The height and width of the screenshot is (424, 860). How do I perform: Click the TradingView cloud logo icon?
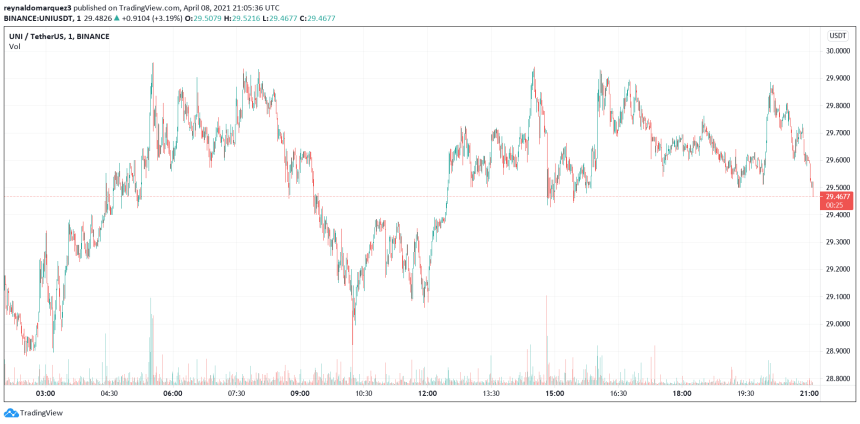coord(10,412)
